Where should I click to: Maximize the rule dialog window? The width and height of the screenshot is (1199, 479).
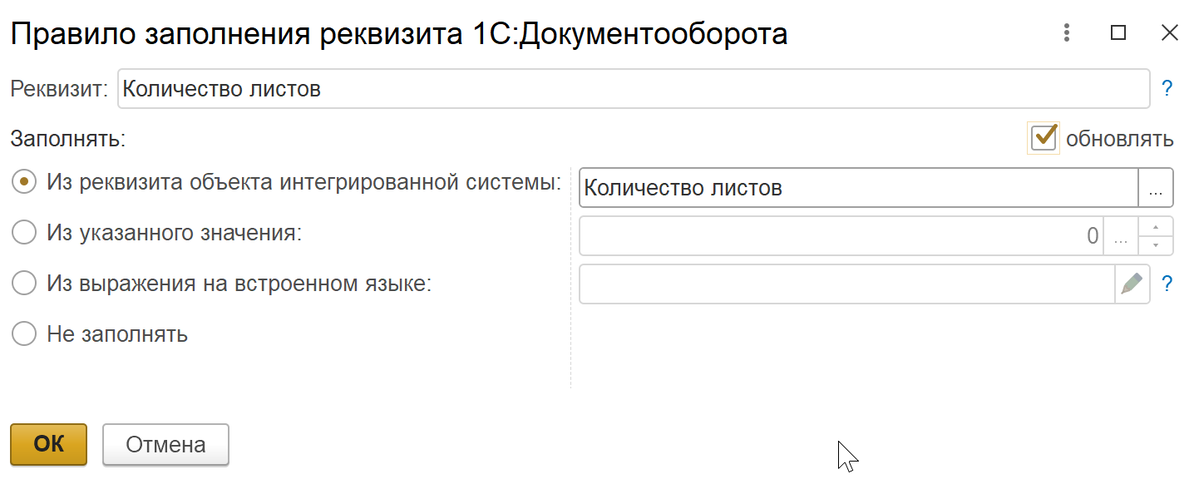1118,33
